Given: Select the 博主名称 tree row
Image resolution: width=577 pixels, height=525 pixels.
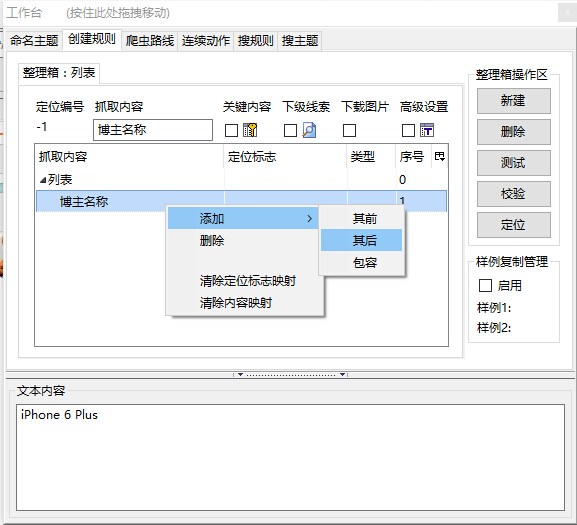Looking at the screenshot, I should click(x=241, y=201).
